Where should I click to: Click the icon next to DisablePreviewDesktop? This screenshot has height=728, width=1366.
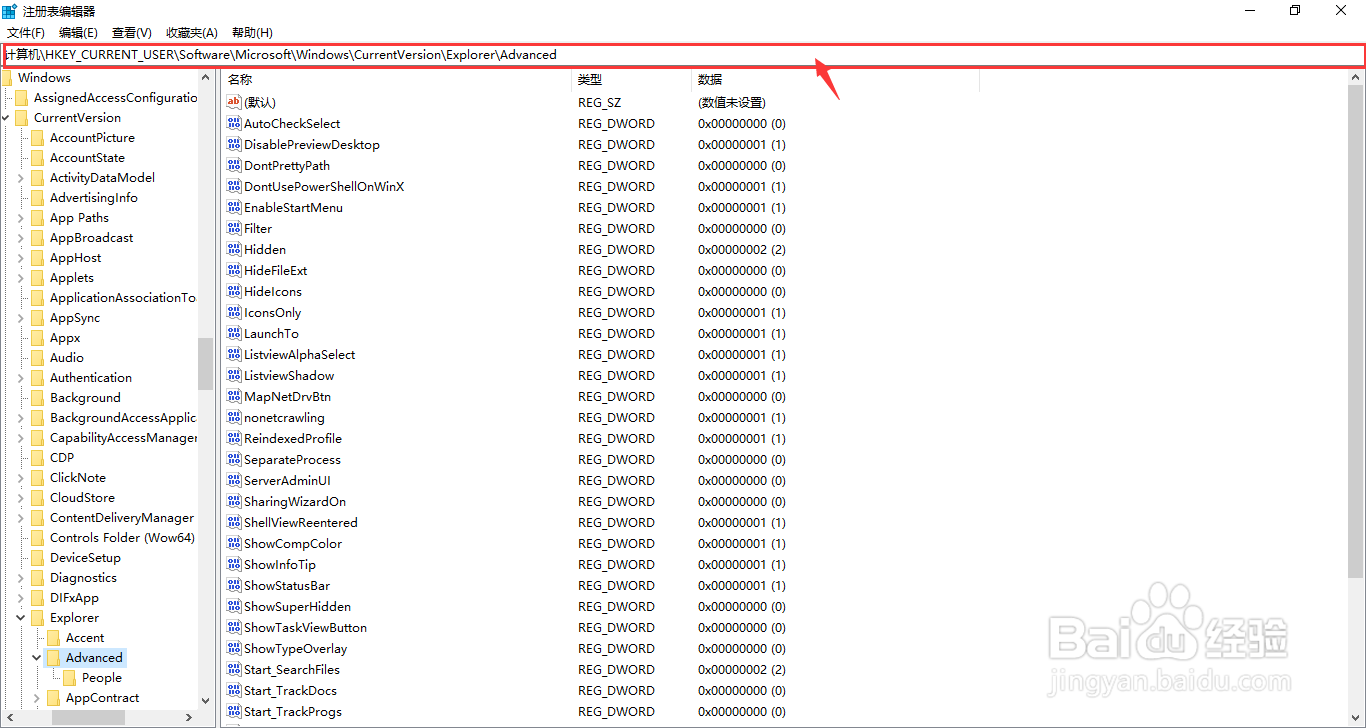[x=234, y=144]
